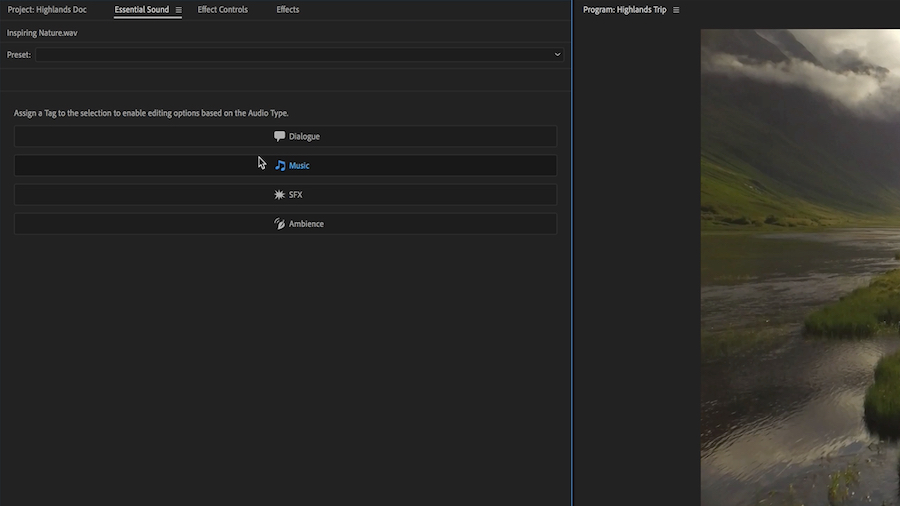
Task: Open the Essential Sound panel menu
Action: tap(179, 10)
